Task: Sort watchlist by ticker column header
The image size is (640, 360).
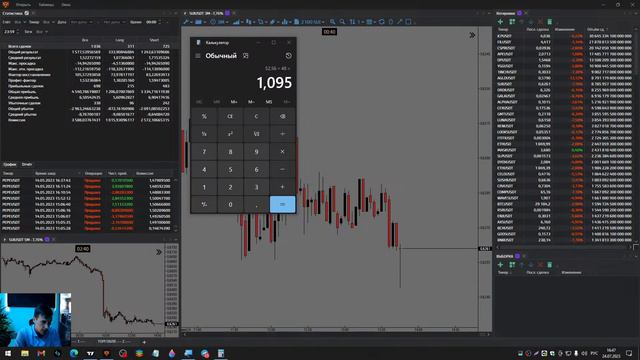Action: tap(503, 29)
